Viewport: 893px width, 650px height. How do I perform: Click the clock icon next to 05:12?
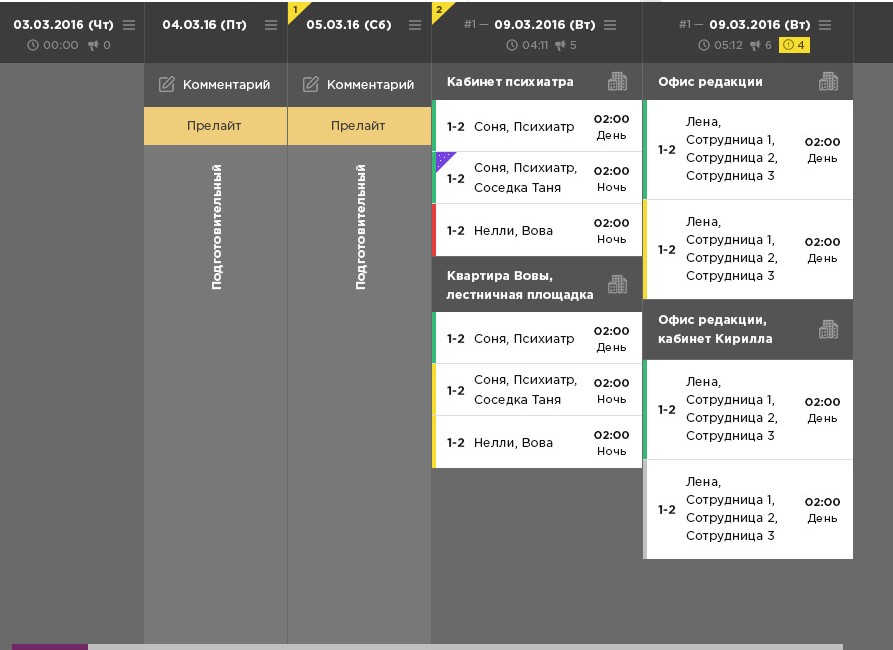click(704, 45)
